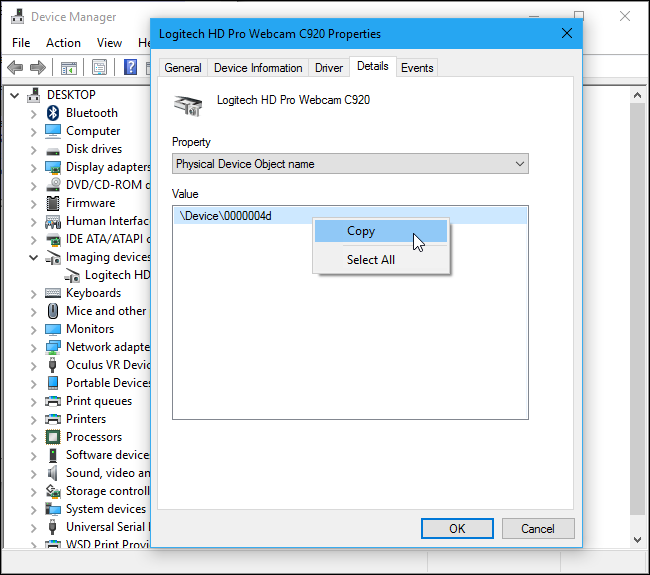Collapse the Imaging devices category
Screen dimensions: 650x575
pos(34,257)
